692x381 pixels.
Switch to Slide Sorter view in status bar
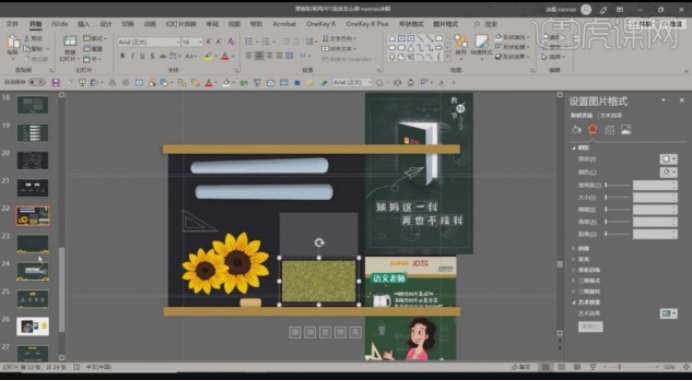tap(561, 367)
